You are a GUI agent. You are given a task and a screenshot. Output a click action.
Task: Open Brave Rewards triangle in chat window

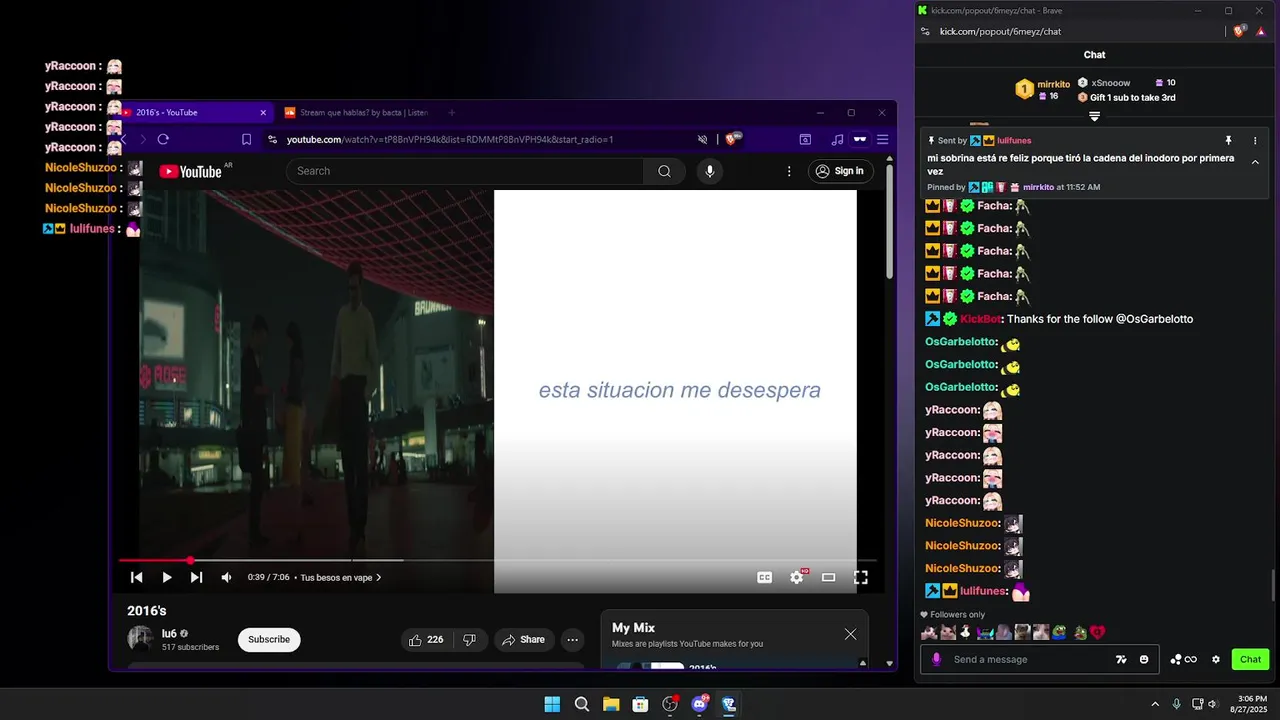[x=1261, y=31]
